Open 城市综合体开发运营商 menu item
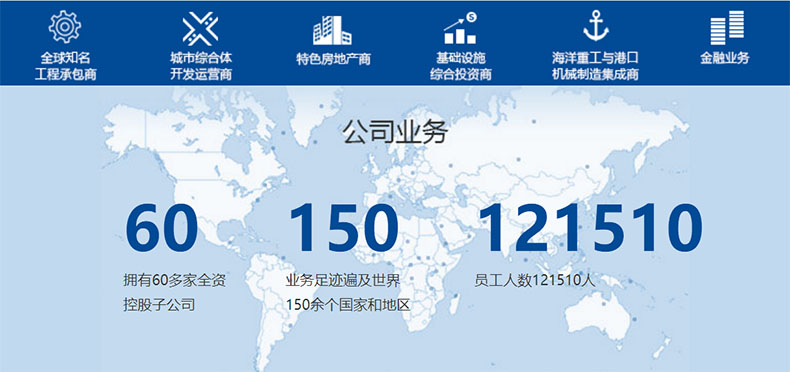This screenshot has width=790, height=372. (x=201, y=66)
